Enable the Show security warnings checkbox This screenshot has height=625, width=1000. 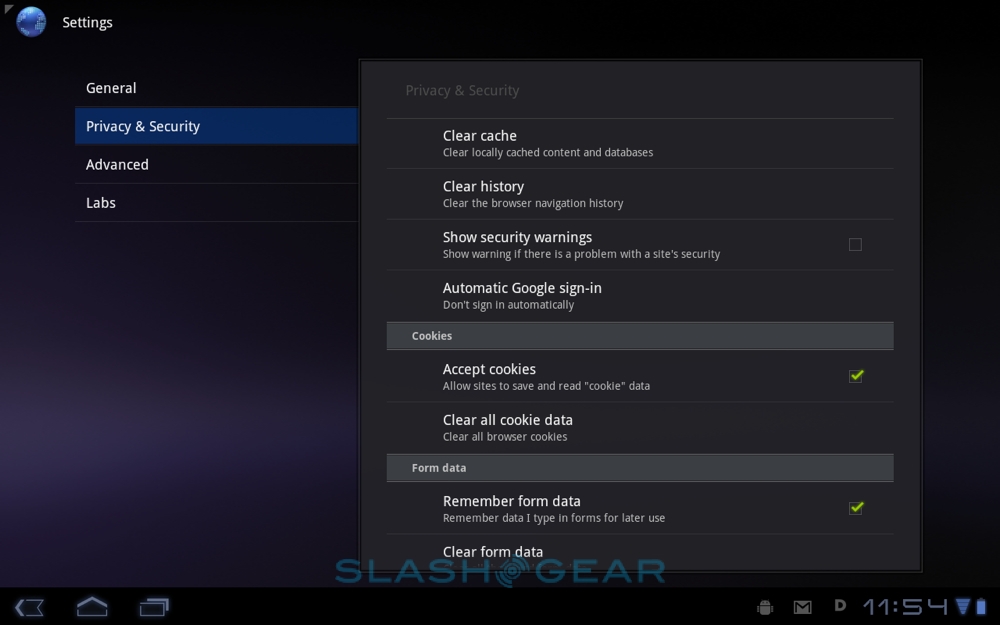[x=855, y=244]
